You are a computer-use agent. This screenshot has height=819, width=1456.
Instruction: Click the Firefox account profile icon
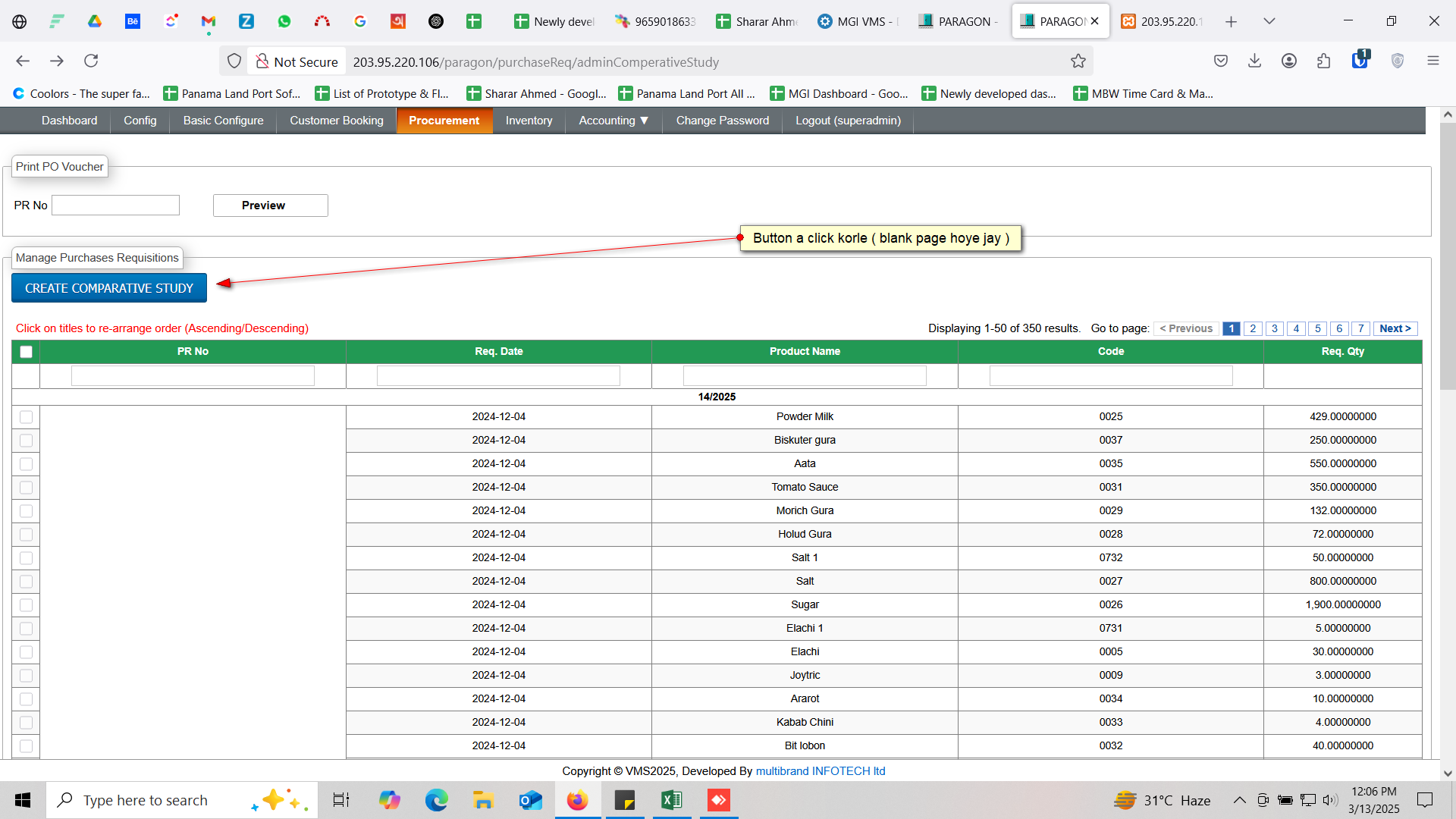point(1288,61)
